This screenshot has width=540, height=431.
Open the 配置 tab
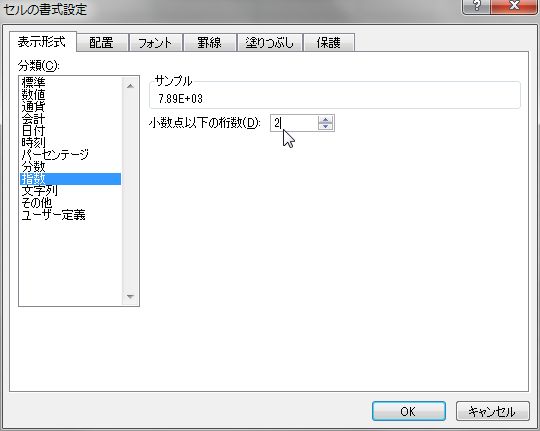[x=102, y=43]
